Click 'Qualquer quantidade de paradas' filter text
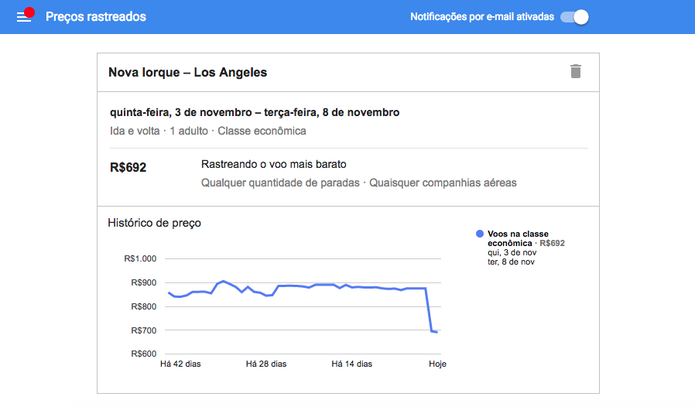This screenshot has height=407, width=695. coord(280,183)
